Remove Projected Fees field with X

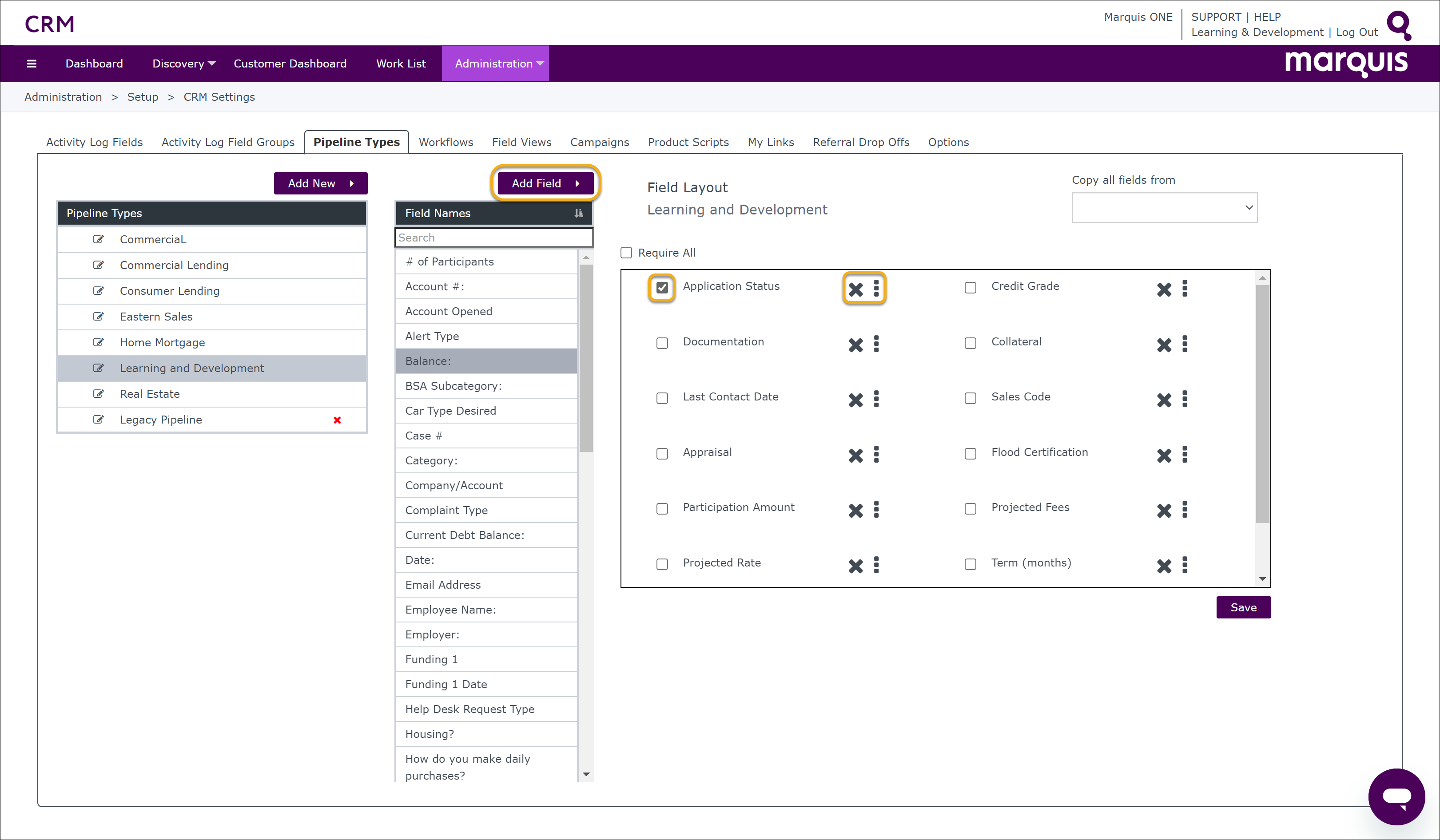(1164, 511)
